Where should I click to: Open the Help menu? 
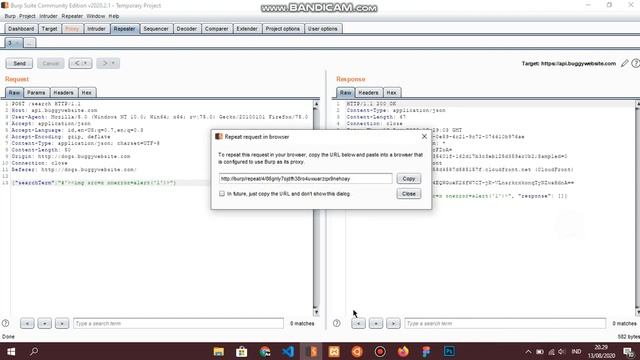[114, 16]
